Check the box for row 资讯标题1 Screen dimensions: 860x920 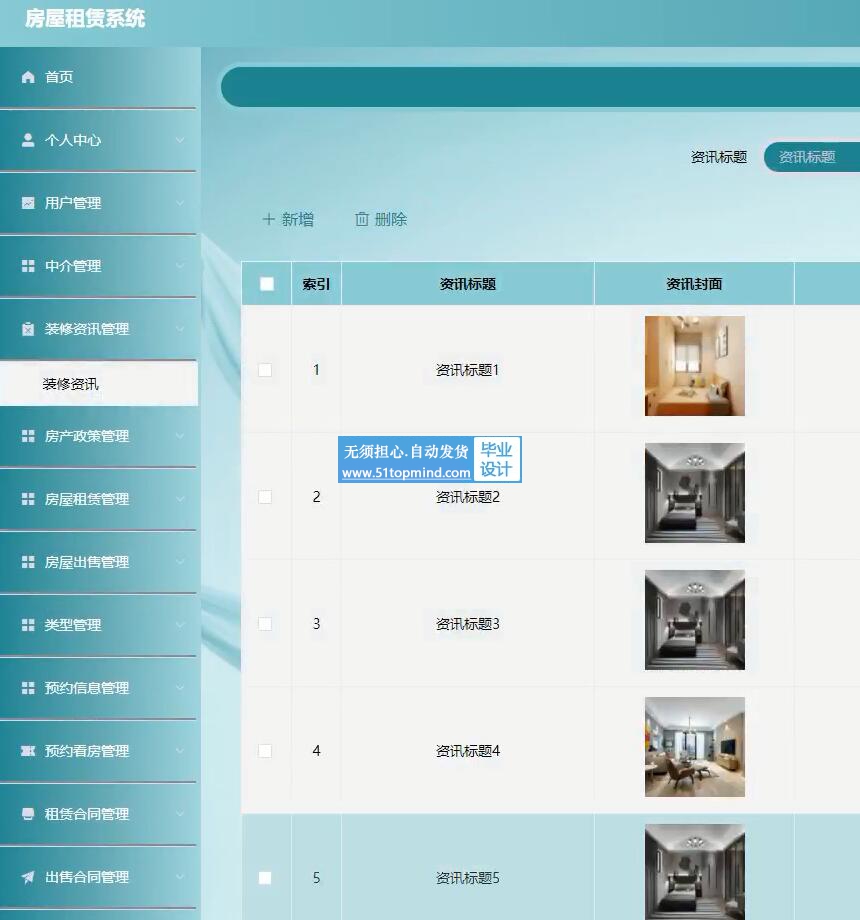265,370
